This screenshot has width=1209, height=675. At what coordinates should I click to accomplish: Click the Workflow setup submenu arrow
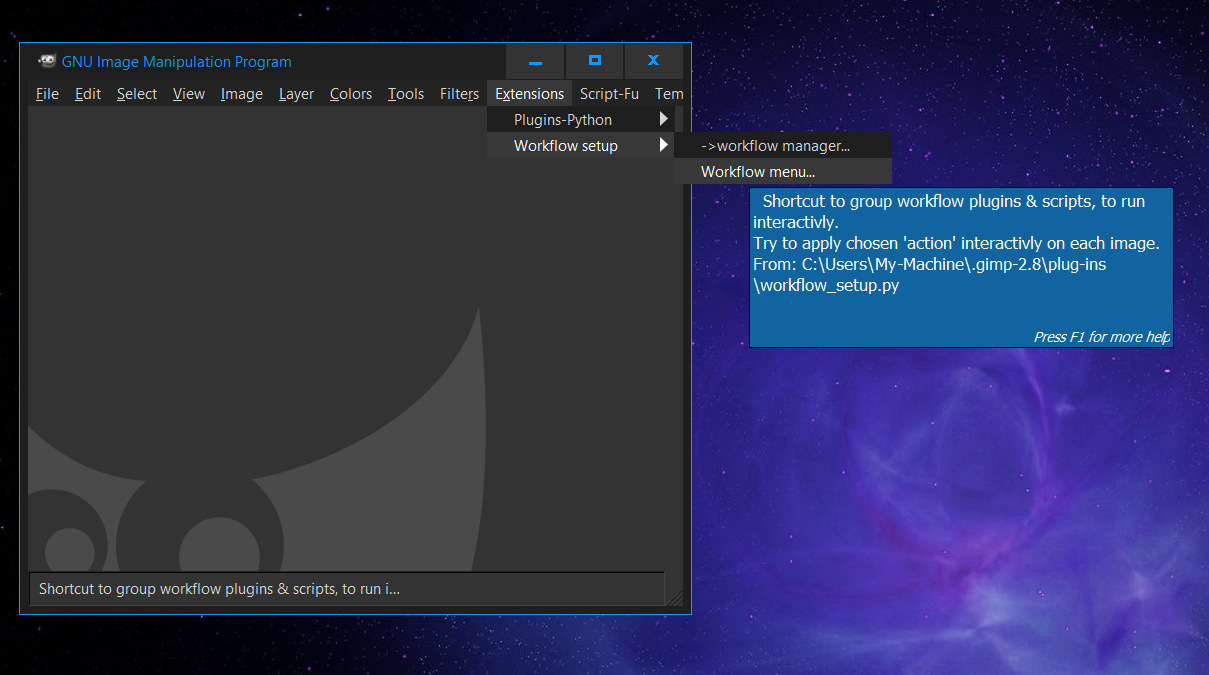tap(663, 146)
